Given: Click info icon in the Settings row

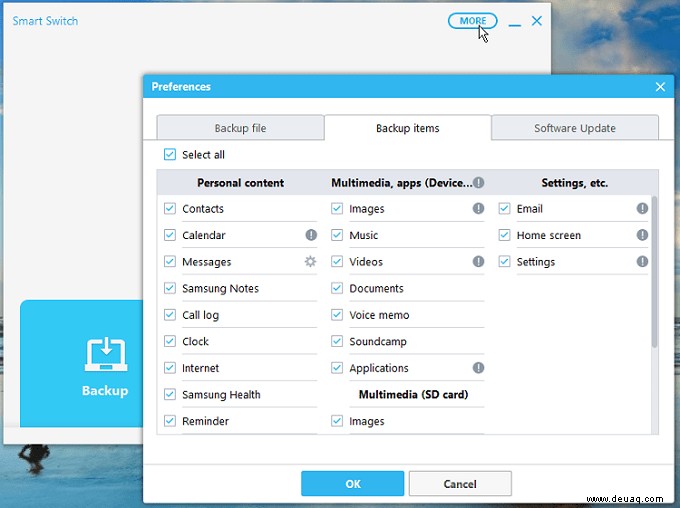Looking at the screenshot, I should point(642,262).
